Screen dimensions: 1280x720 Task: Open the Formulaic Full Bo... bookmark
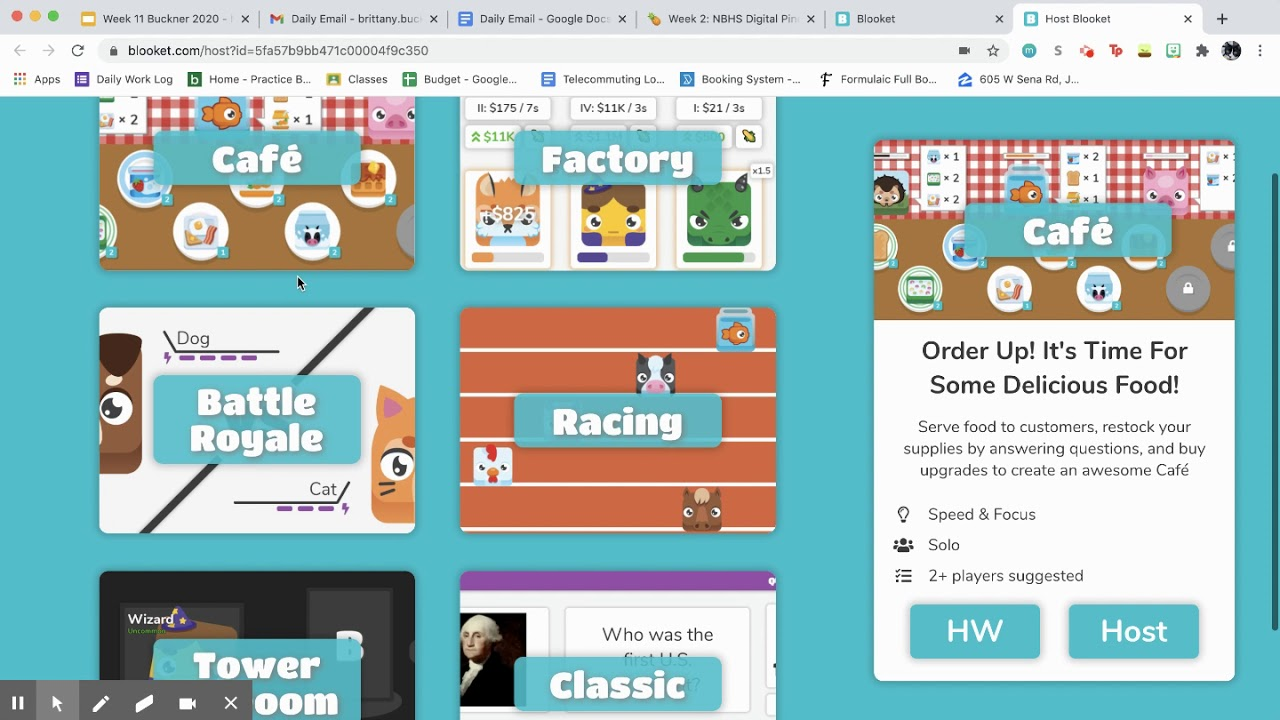coord(878,79)
